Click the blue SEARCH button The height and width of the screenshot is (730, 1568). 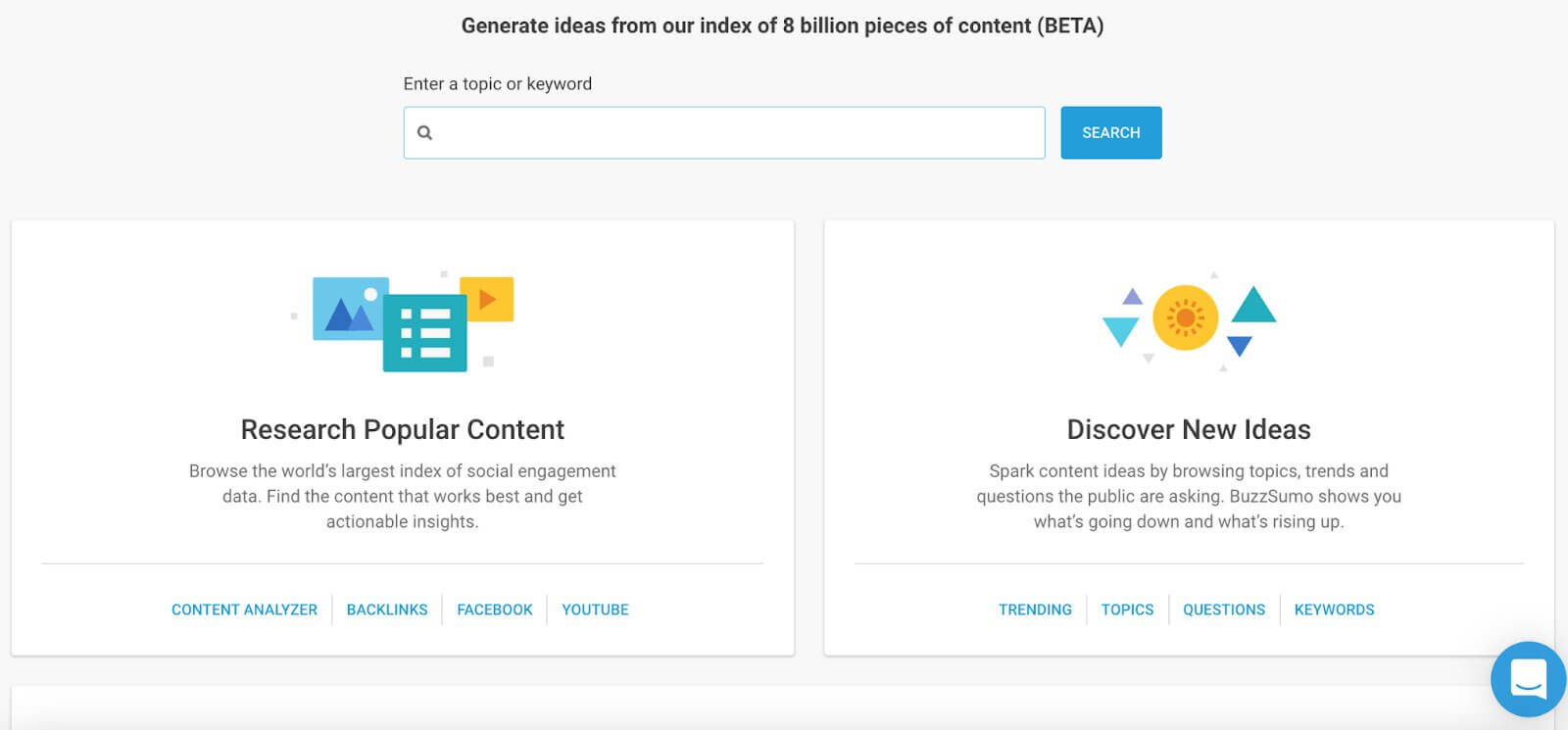(x=1111, y=132)
